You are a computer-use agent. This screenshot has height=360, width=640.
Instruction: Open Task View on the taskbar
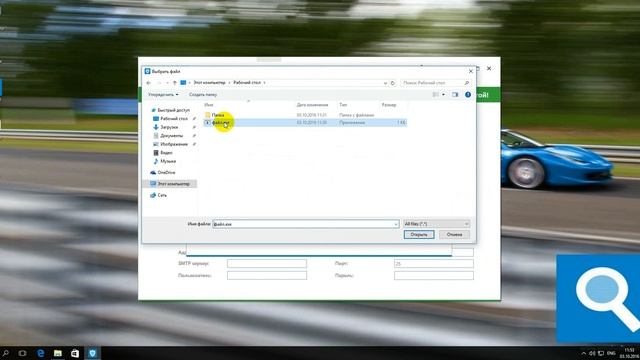point(22,353)
